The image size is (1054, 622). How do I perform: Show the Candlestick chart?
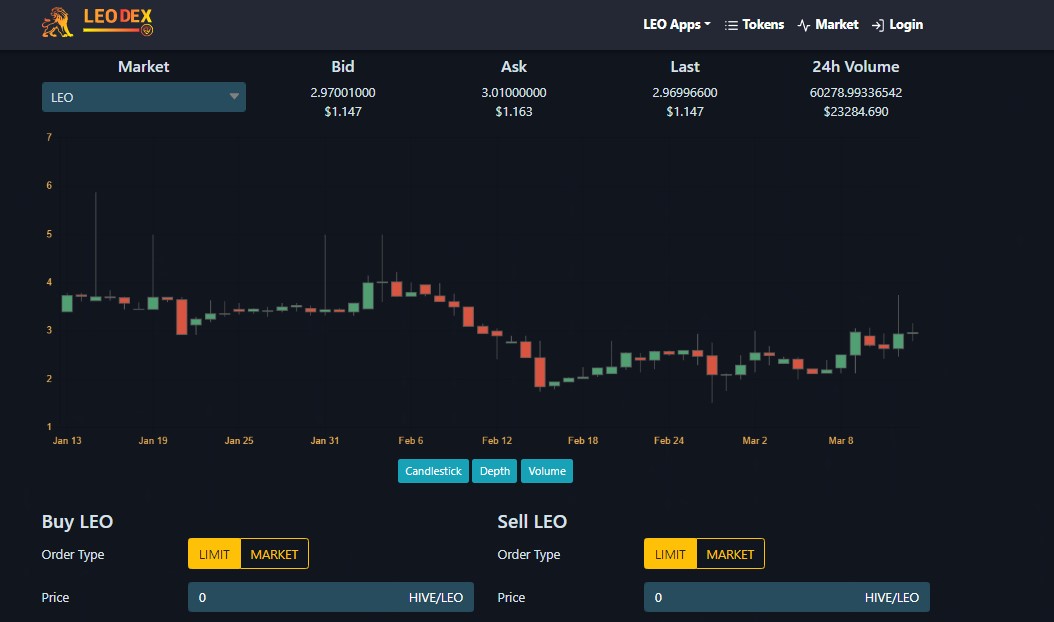(x=433, y=471)
